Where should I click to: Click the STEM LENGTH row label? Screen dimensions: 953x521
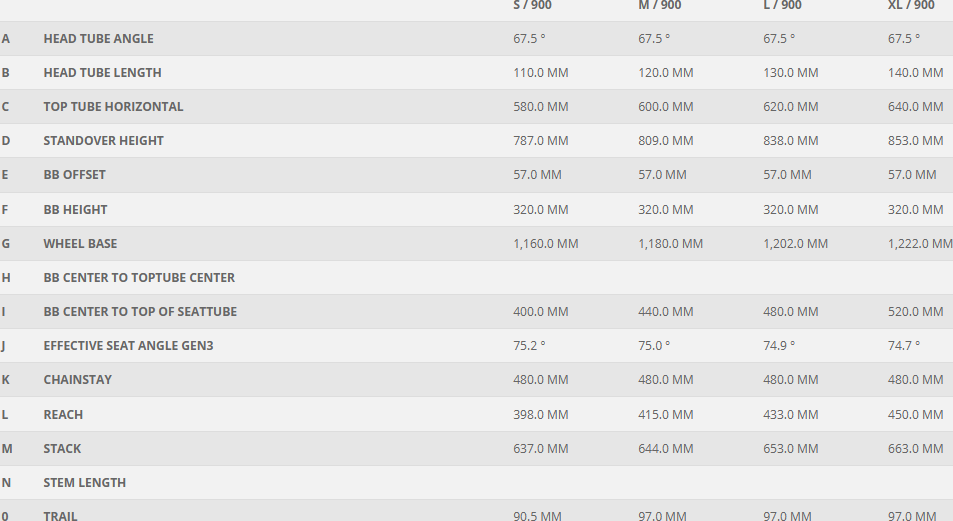tap(84, 483)
